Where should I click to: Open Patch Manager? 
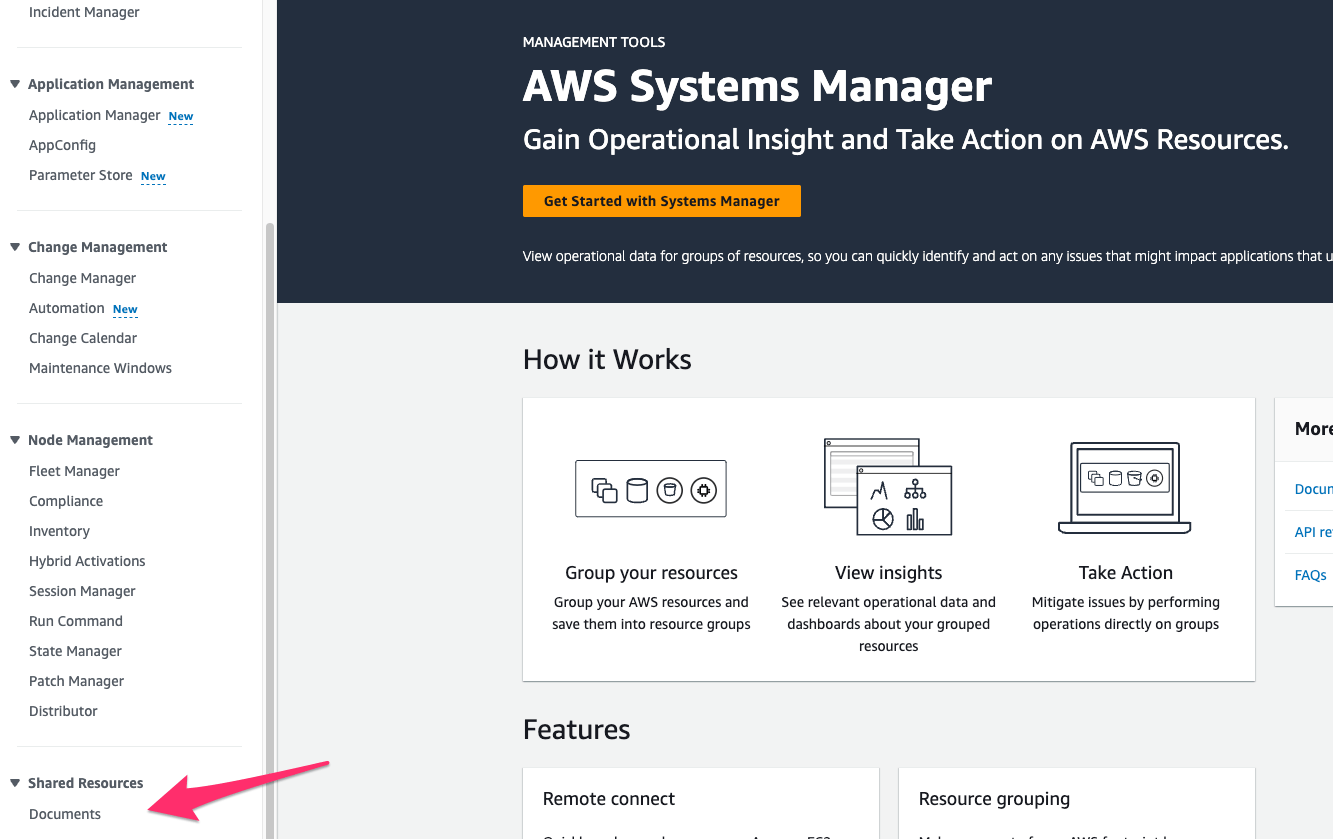tap(76, 681)
